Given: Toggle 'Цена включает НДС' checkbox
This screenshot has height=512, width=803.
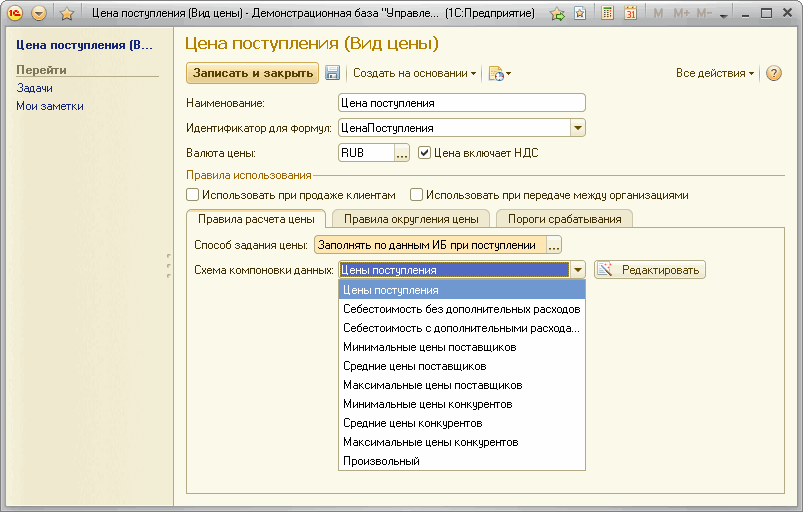Looking at the screenshot, I should point(424,153).
